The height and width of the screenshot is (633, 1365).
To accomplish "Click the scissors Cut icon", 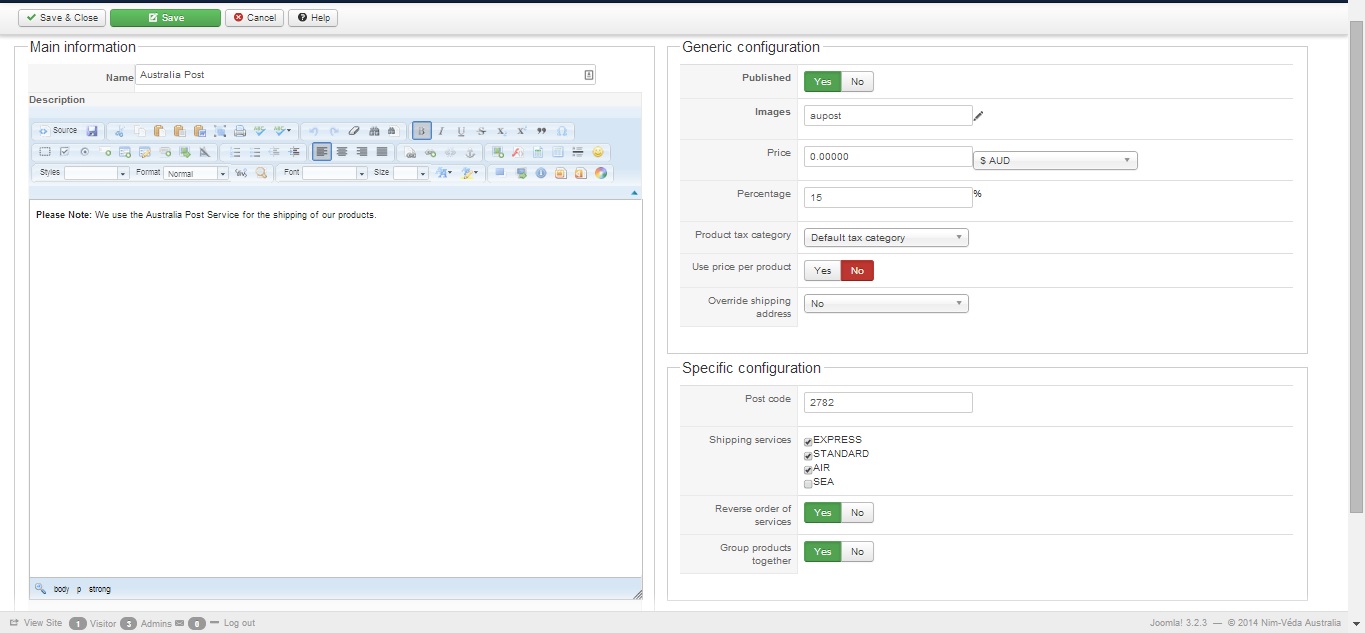I will coord(120,131).
